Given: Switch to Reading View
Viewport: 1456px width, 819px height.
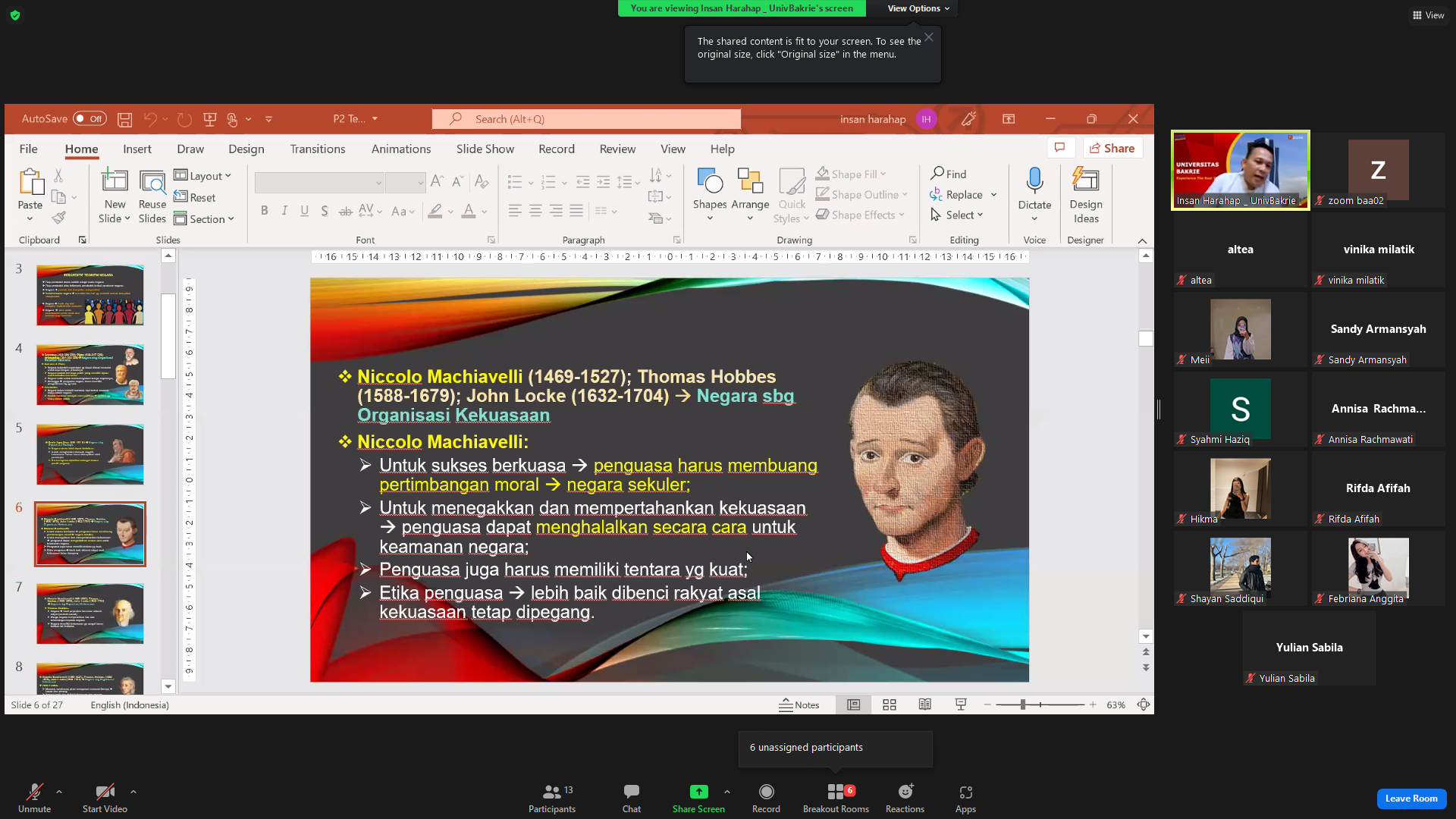Looking at the screenshot, I should [925, 705].
